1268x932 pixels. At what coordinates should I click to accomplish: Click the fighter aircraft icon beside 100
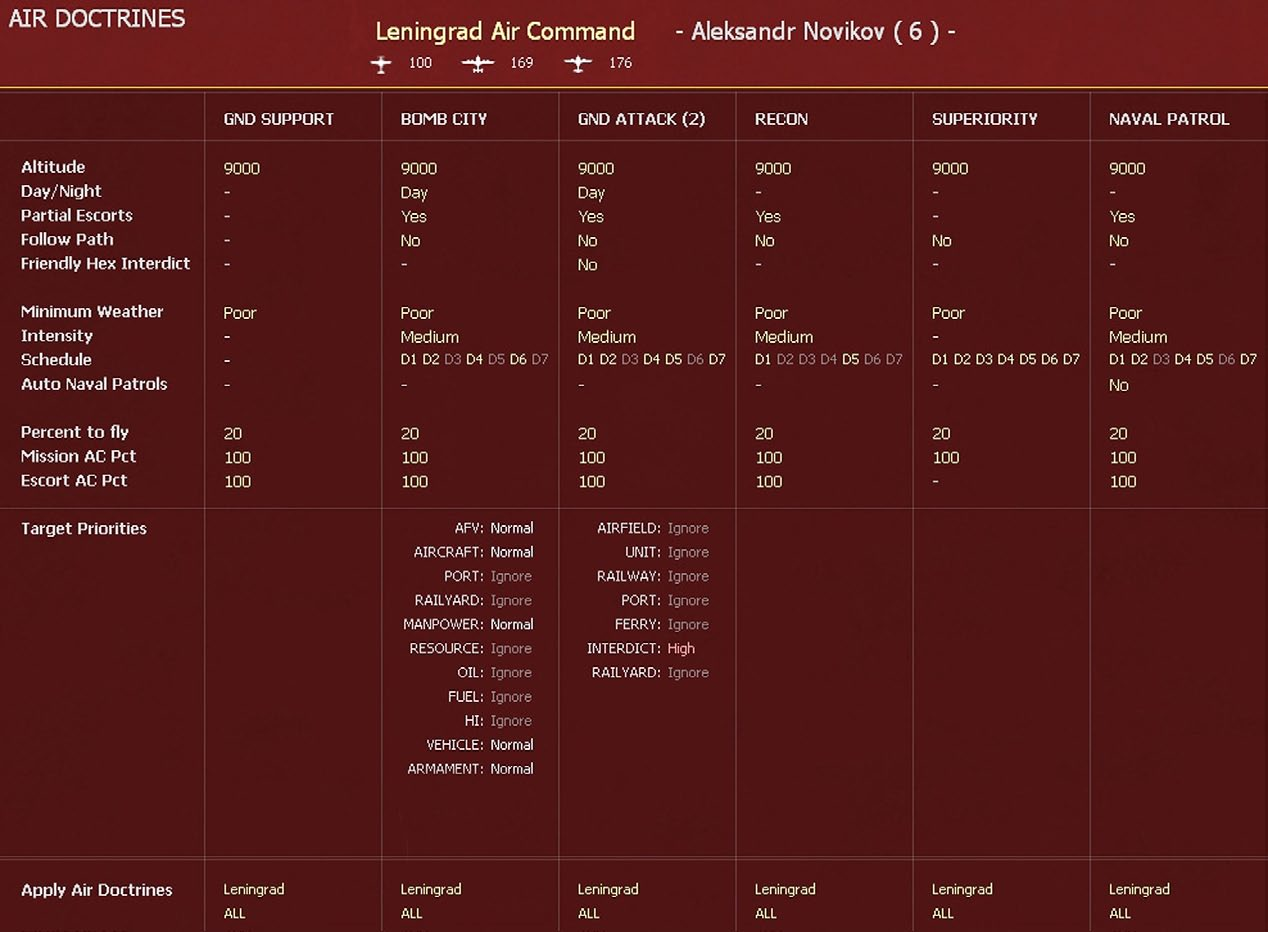coord(381,64)
